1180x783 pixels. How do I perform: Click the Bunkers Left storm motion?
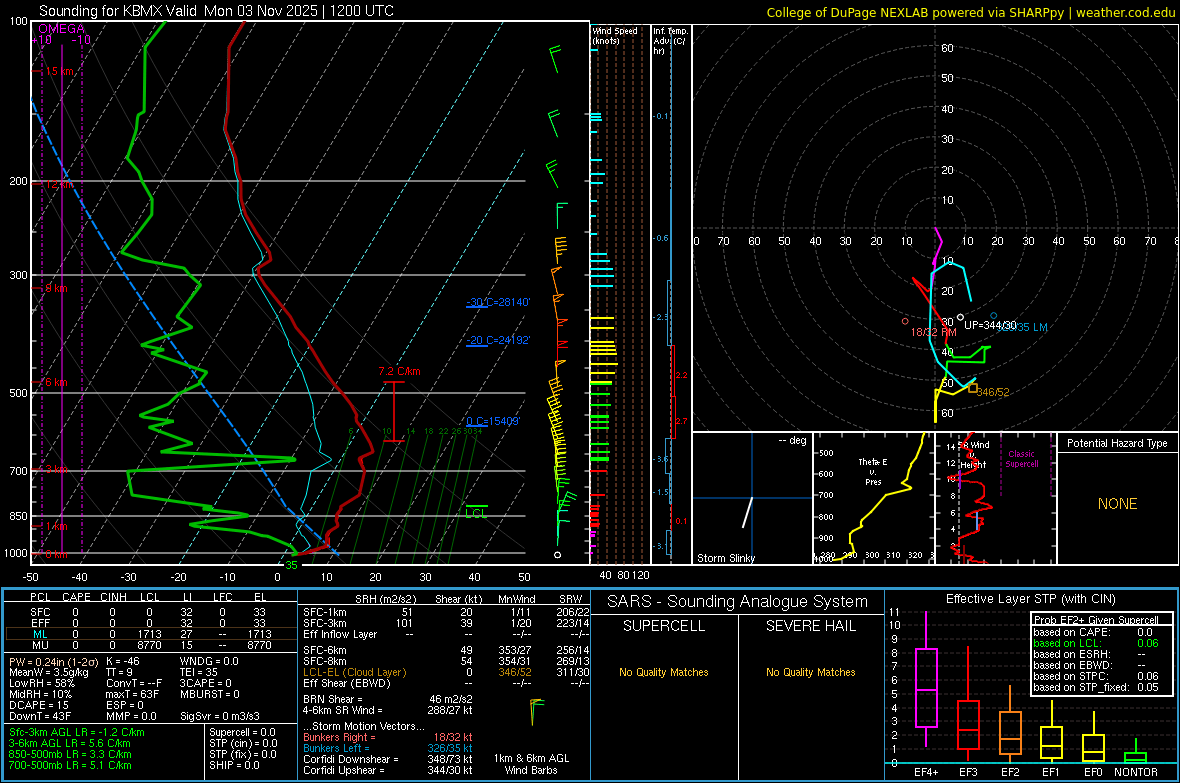click(x=388, y=748)
